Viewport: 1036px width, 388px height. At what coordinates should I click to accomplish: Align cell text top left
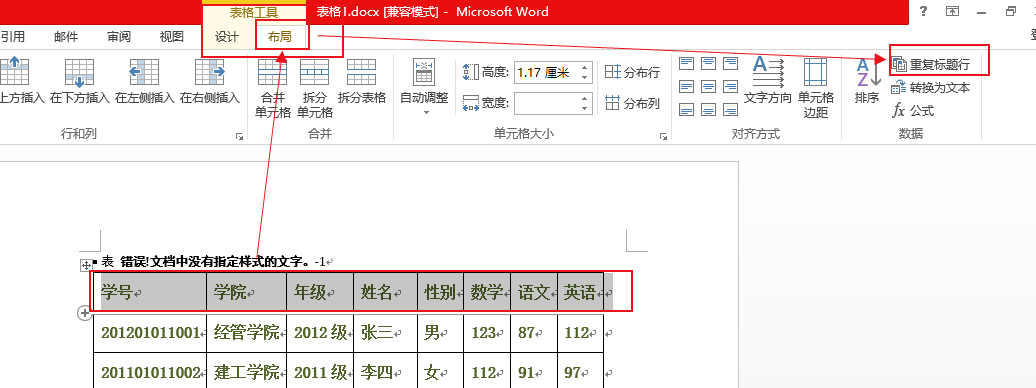[687, 64]
